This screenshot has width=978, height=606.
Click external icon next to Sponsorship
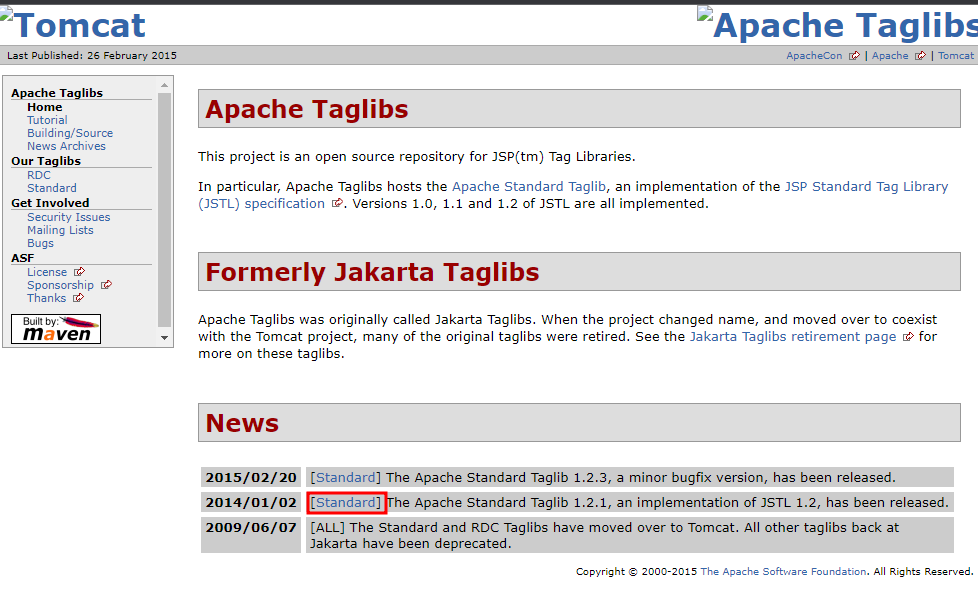point(106,285)
